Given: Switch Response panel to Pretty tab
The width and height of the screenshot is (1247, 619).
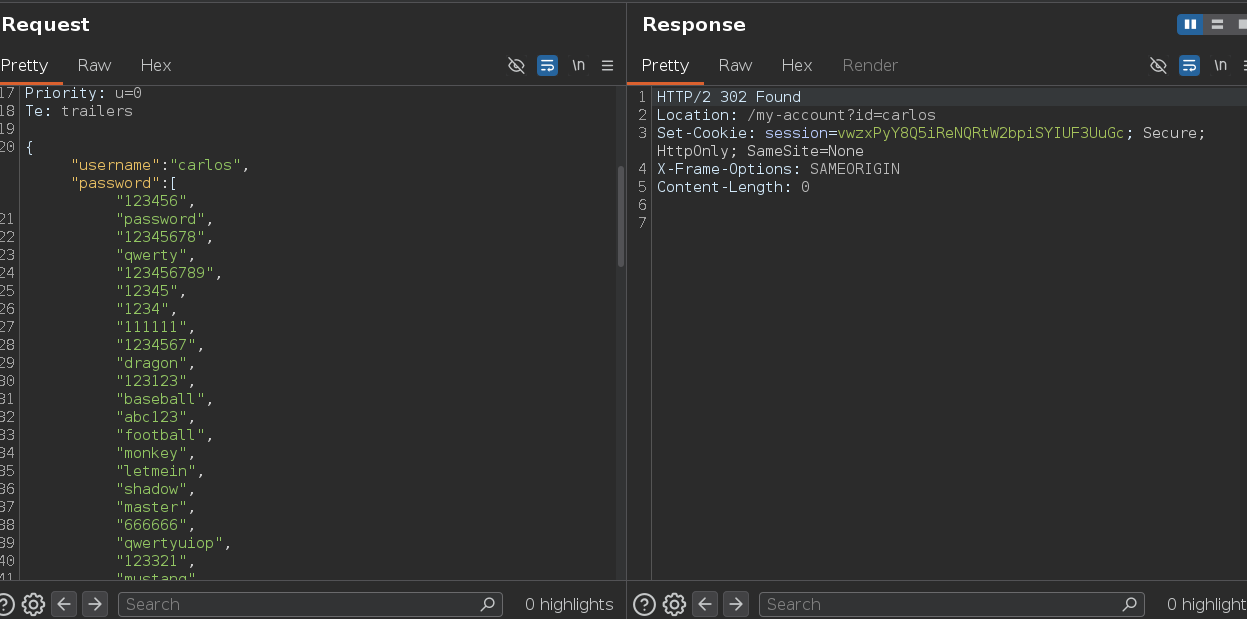Looking at the screenshot, I should tap(665, 65).
